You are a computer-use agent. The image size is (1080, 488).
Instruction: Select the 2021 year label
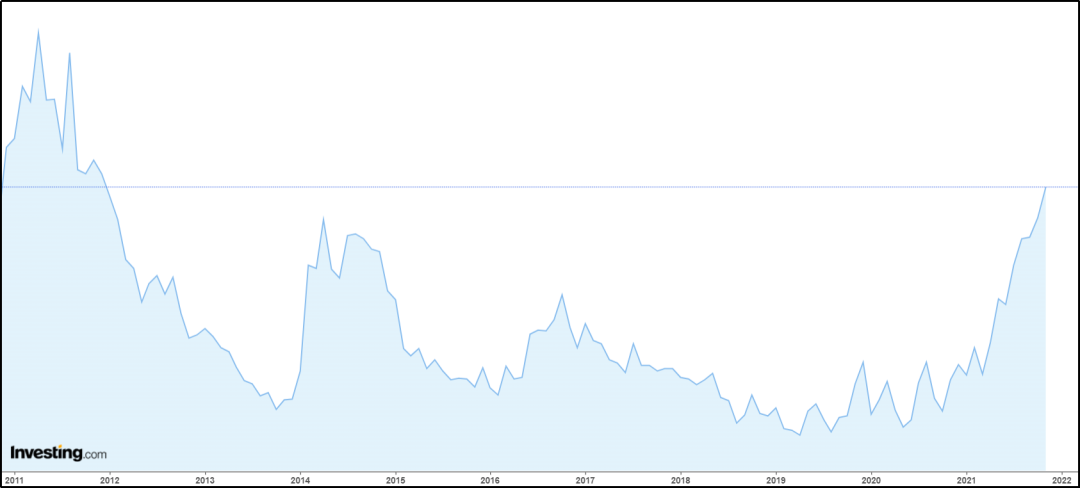(966, 479)
